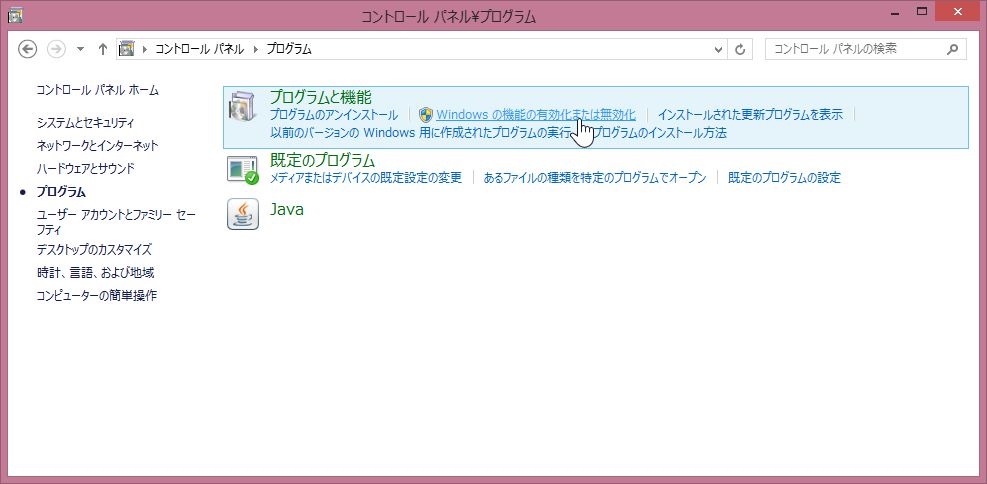Click the search magnifier icon
Image resolution: width=987 pixels, height=484 pixels.
[953, 49]
